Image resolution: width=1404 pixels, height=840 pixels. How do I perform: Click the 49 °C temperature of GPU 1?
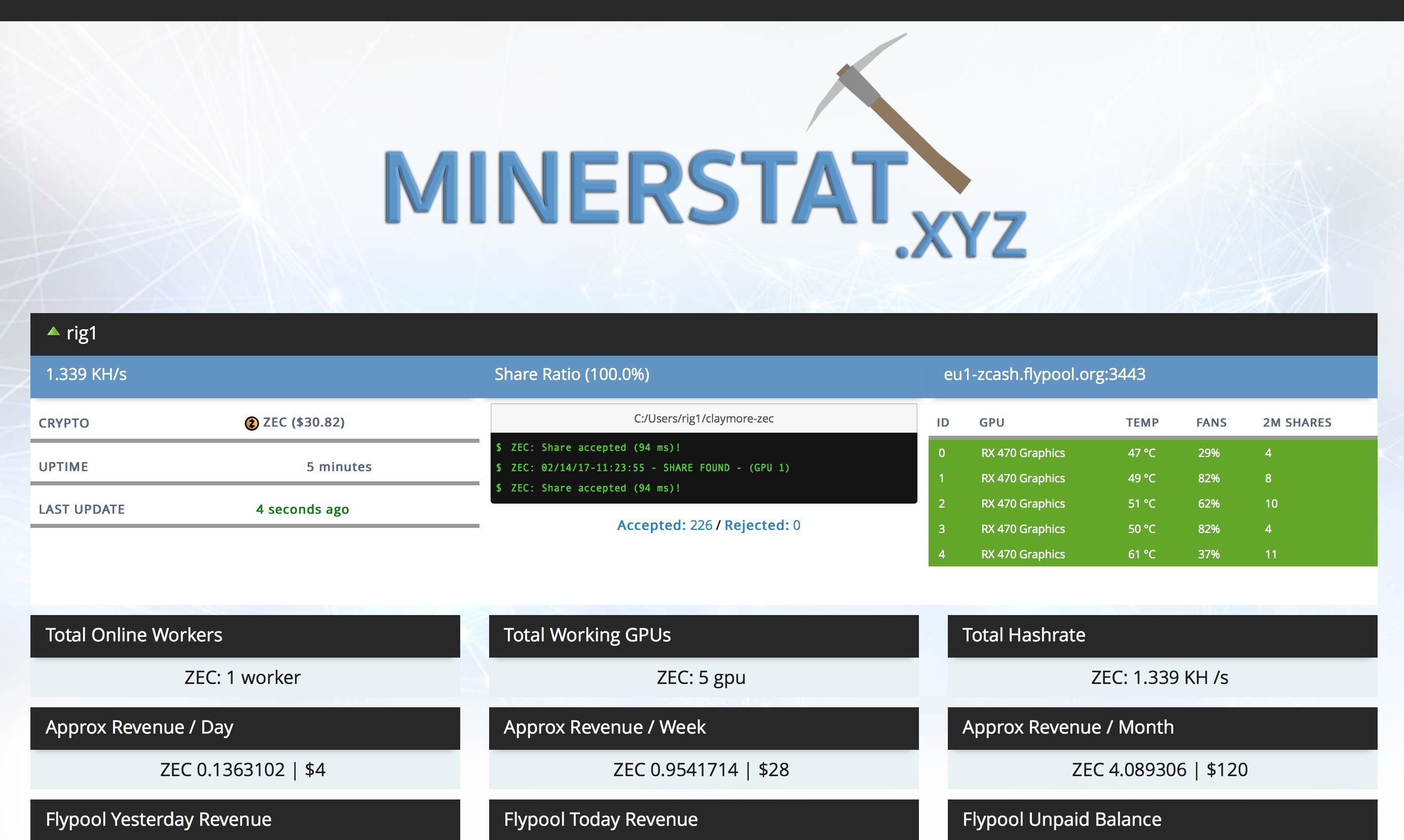(1141, 478)
